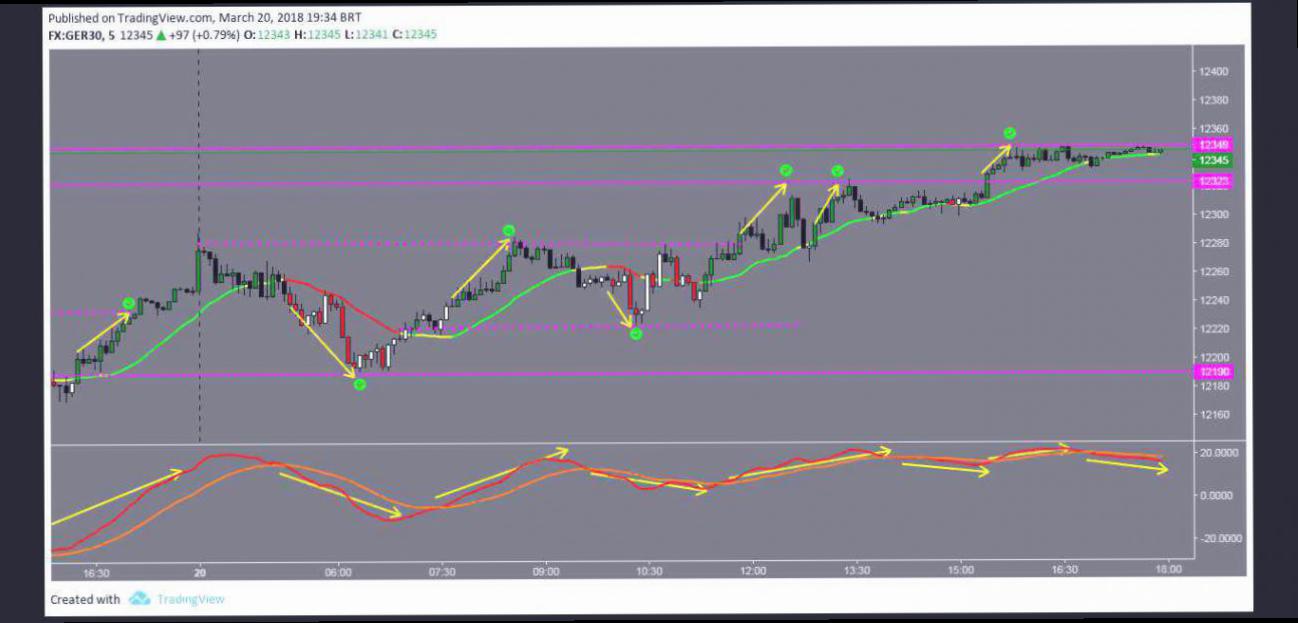Click the green up-triangle price change indicator
The height and width of the screenshot is (623, 1298).
160,35
